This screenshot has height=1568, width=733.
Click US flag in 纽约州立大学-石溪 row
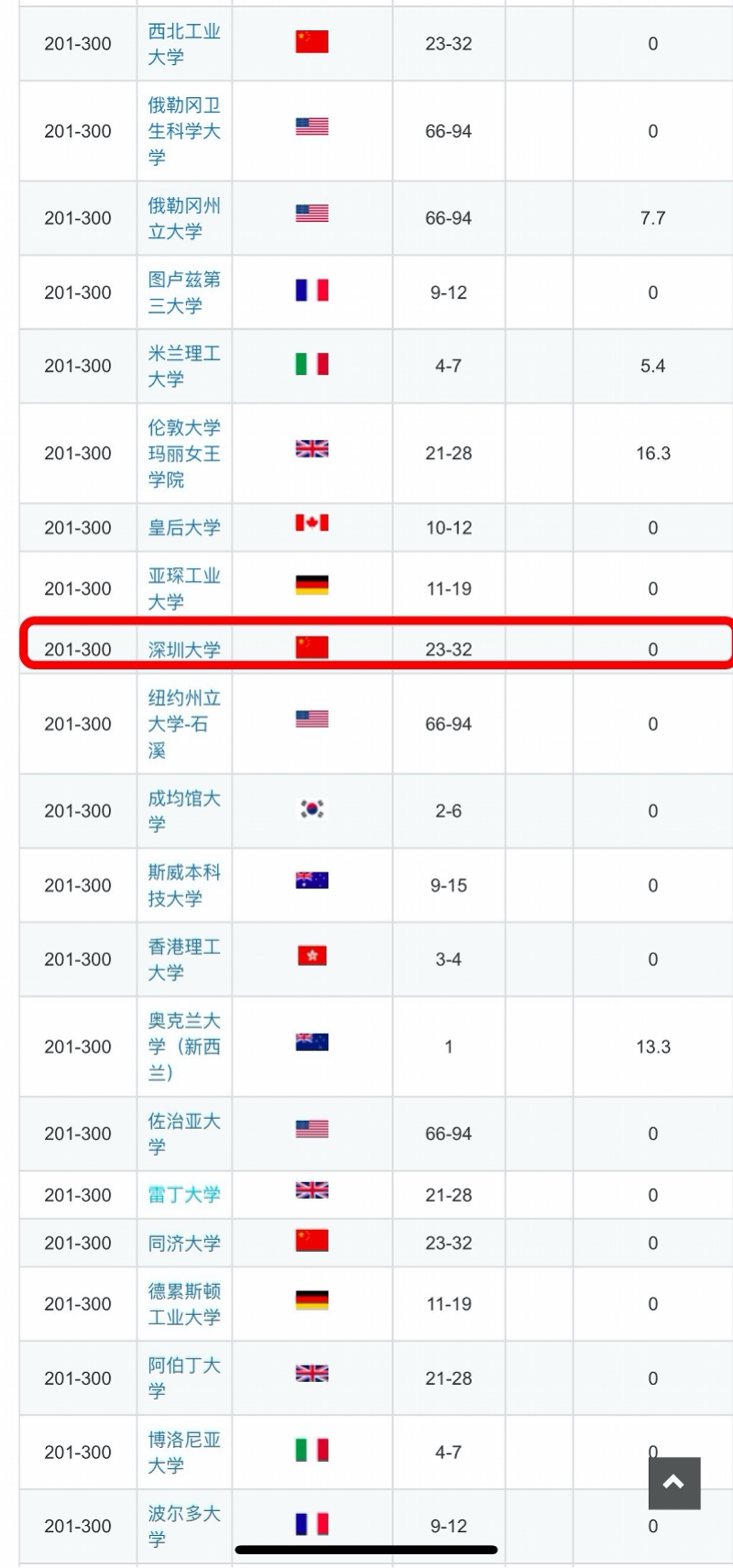312,719
